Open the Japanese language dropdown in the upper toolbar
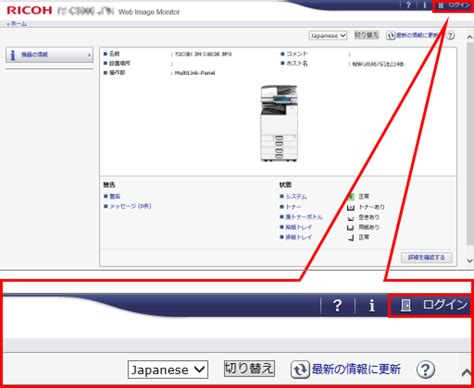474x388 pixels. pyautogui.click(x=328, y=35)
